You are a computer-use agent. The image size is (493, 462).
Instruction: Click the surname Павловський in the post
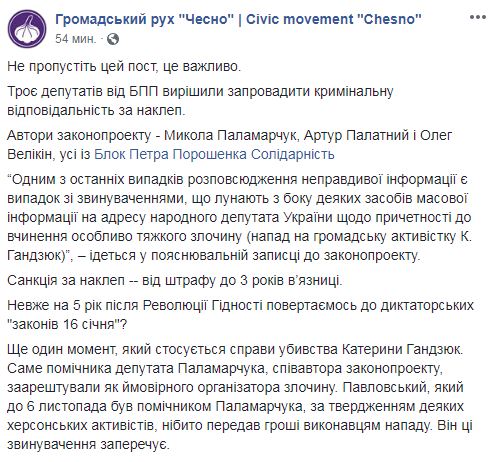click(382, 387)
